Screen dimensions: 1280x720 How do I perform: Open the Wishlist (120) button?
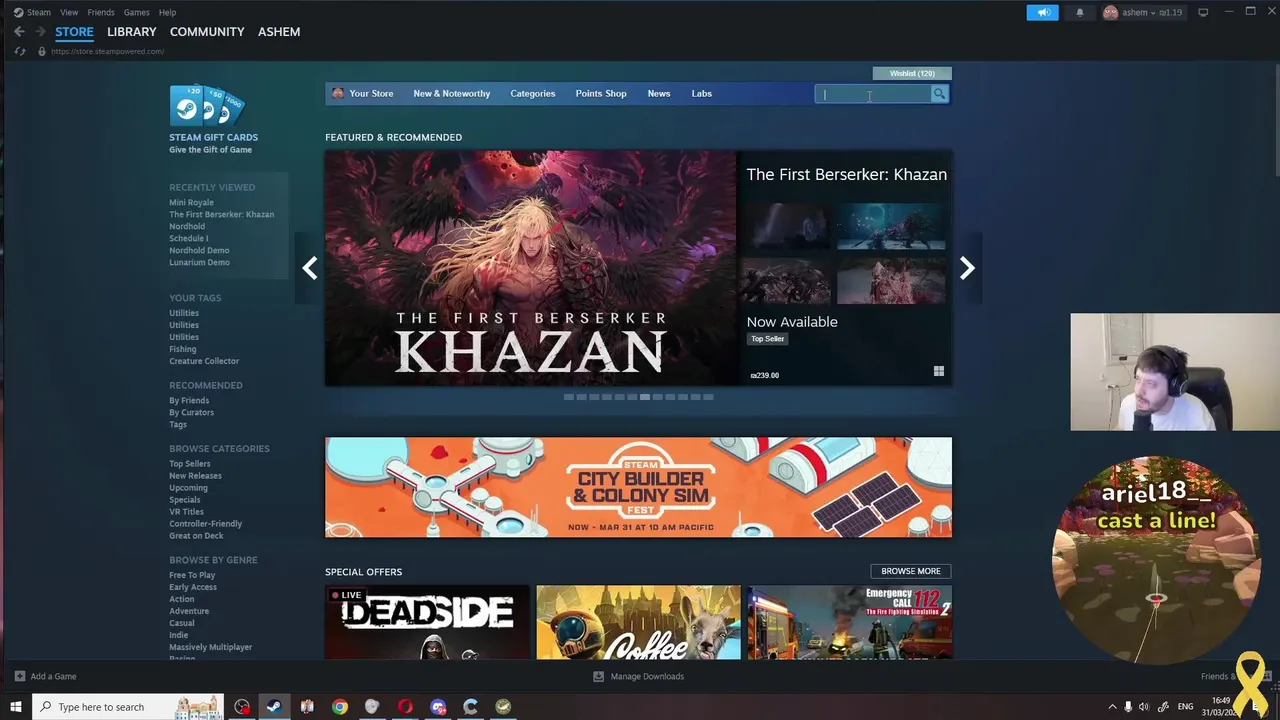(912, 73)
